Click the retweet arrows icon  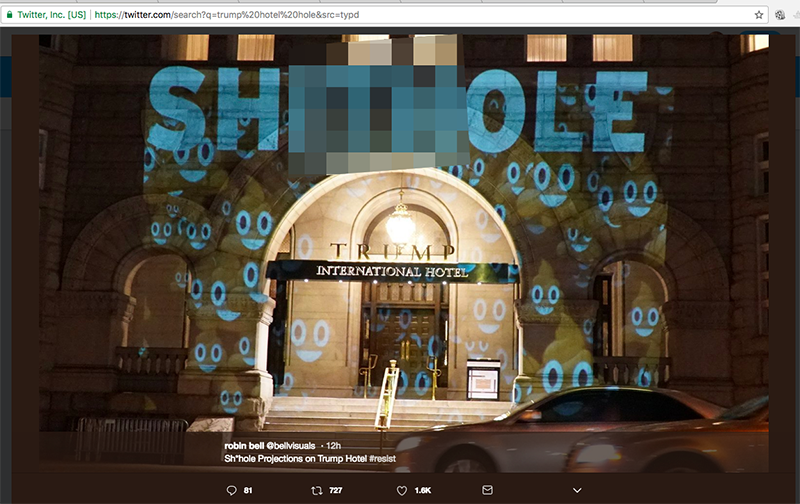coord(317,490)
